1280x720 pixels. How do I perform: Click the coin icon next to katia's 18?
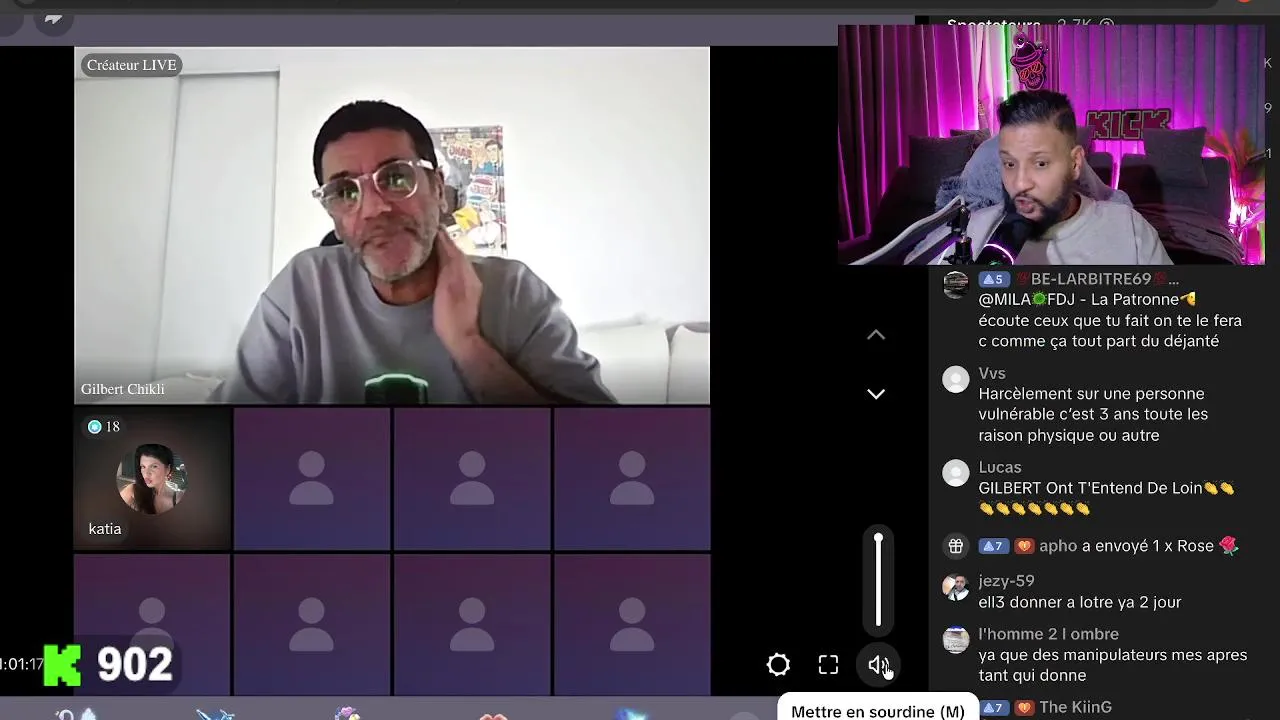coord(95,427)
